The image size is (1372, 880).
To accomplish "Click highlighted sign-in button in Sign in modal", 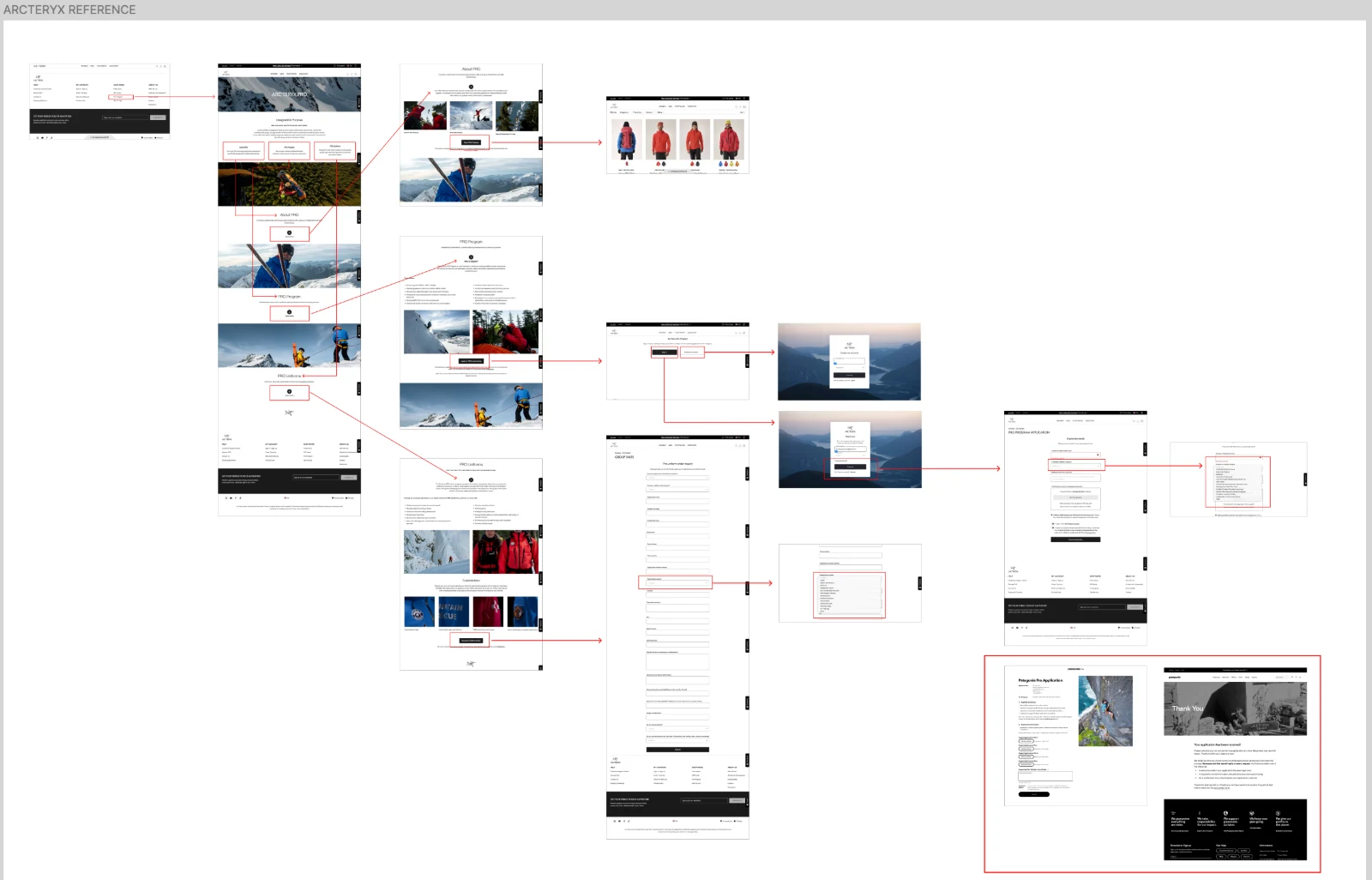I will (850, 467).
